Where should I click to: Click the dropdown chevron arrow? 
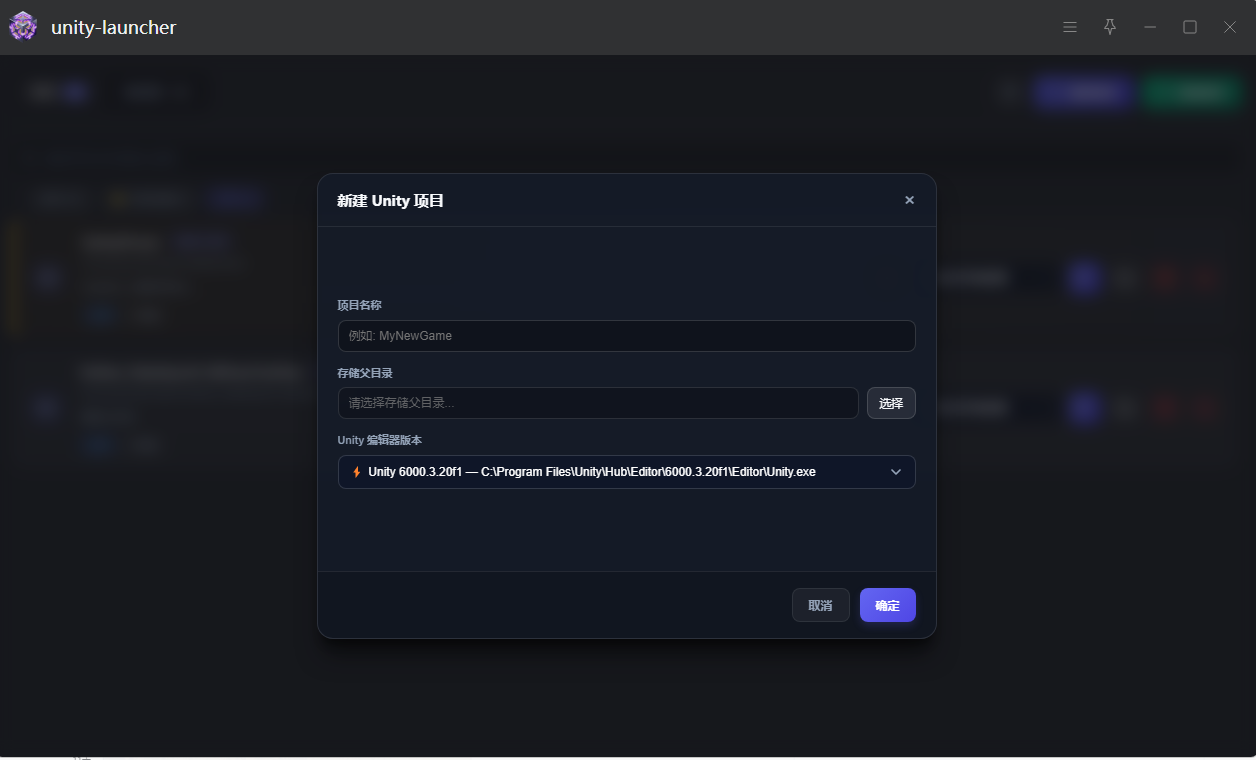[x=896, y=472]
